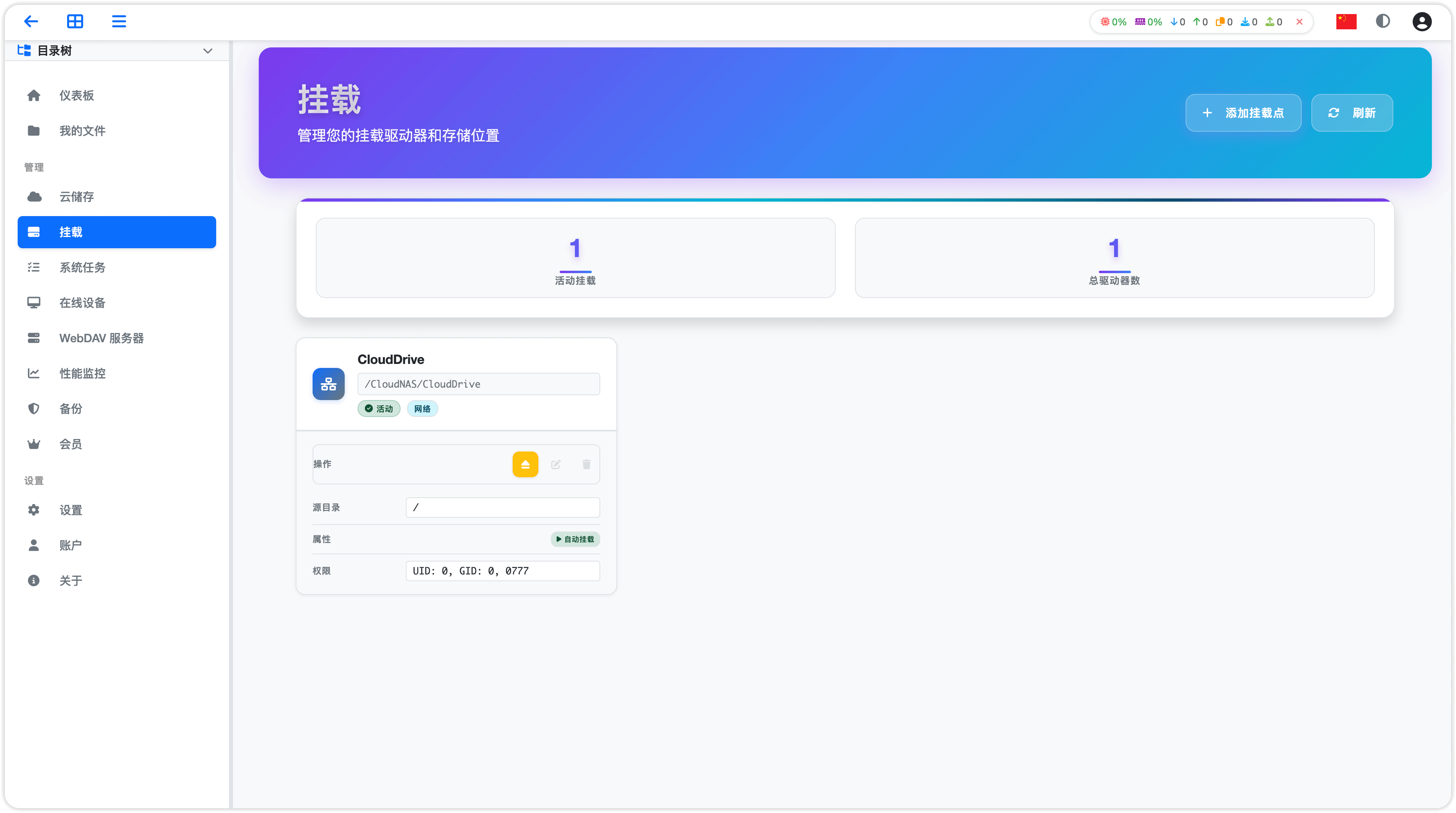The height and width of the screenshot is (813, 1456).
Task: Close the status stats bar
Action: [x=1299, y=22]
